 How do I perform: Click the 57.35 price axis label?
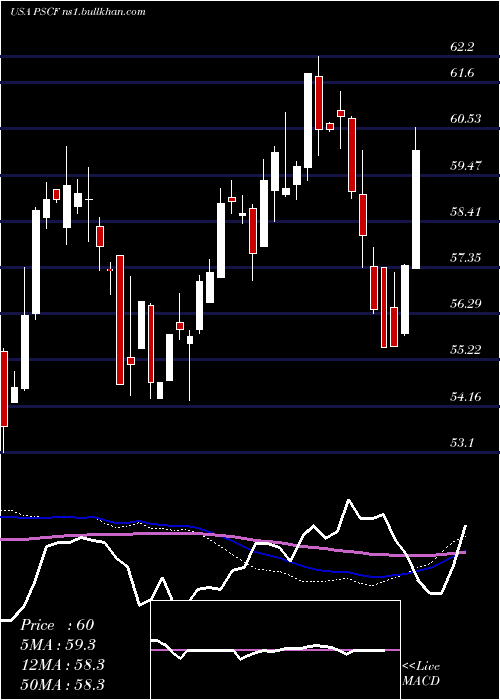466,258
